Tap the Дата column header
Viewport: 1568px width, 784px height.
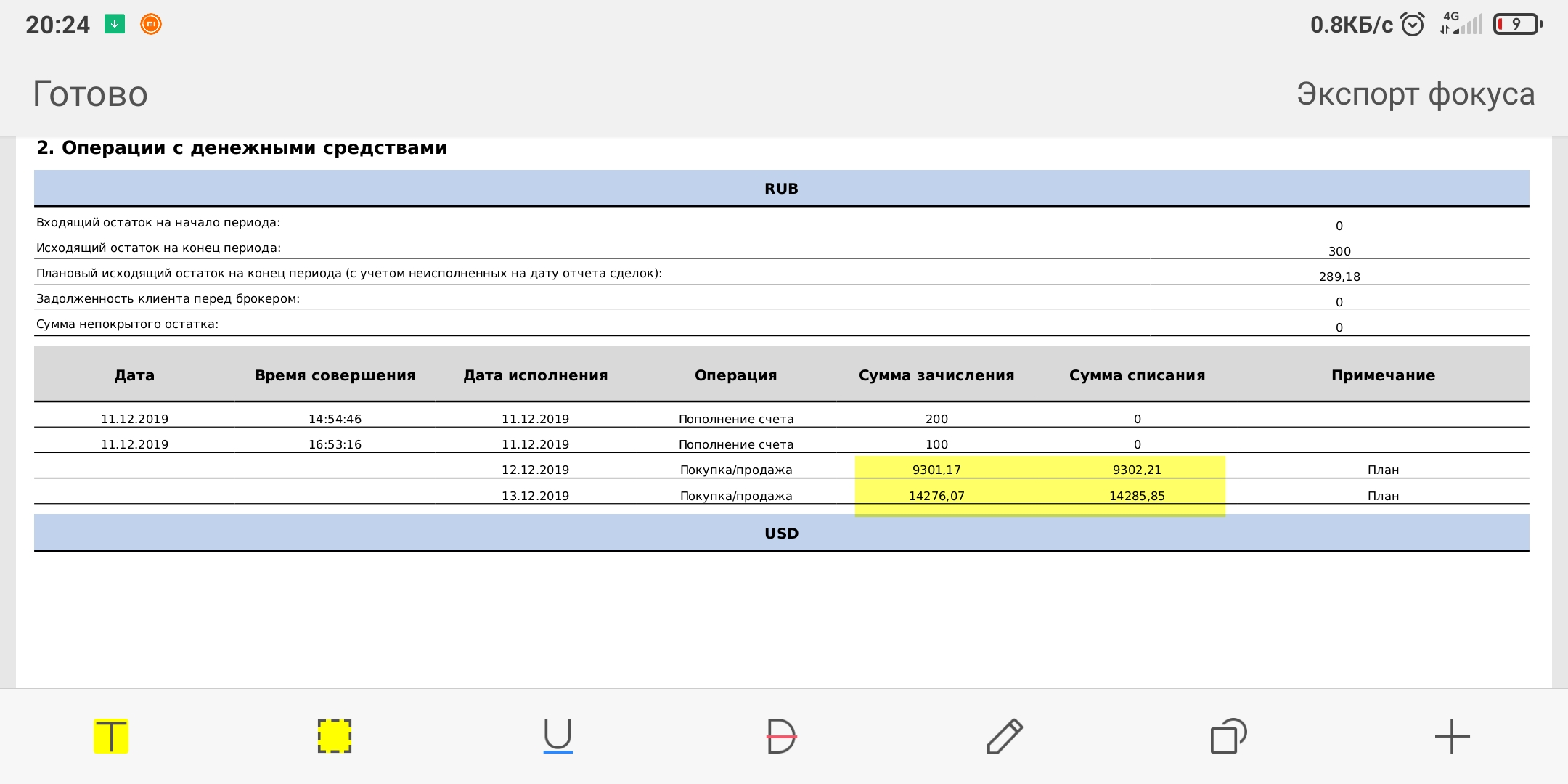[x=134, y=375]
